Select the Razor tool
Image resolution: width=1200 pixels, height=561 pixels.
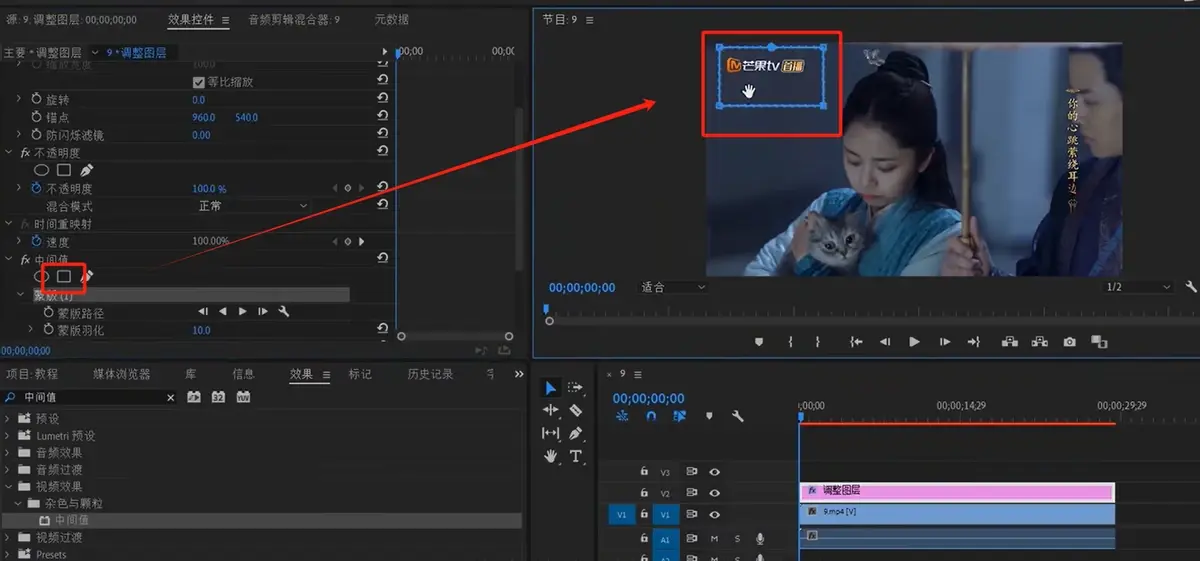click(575, 410)
